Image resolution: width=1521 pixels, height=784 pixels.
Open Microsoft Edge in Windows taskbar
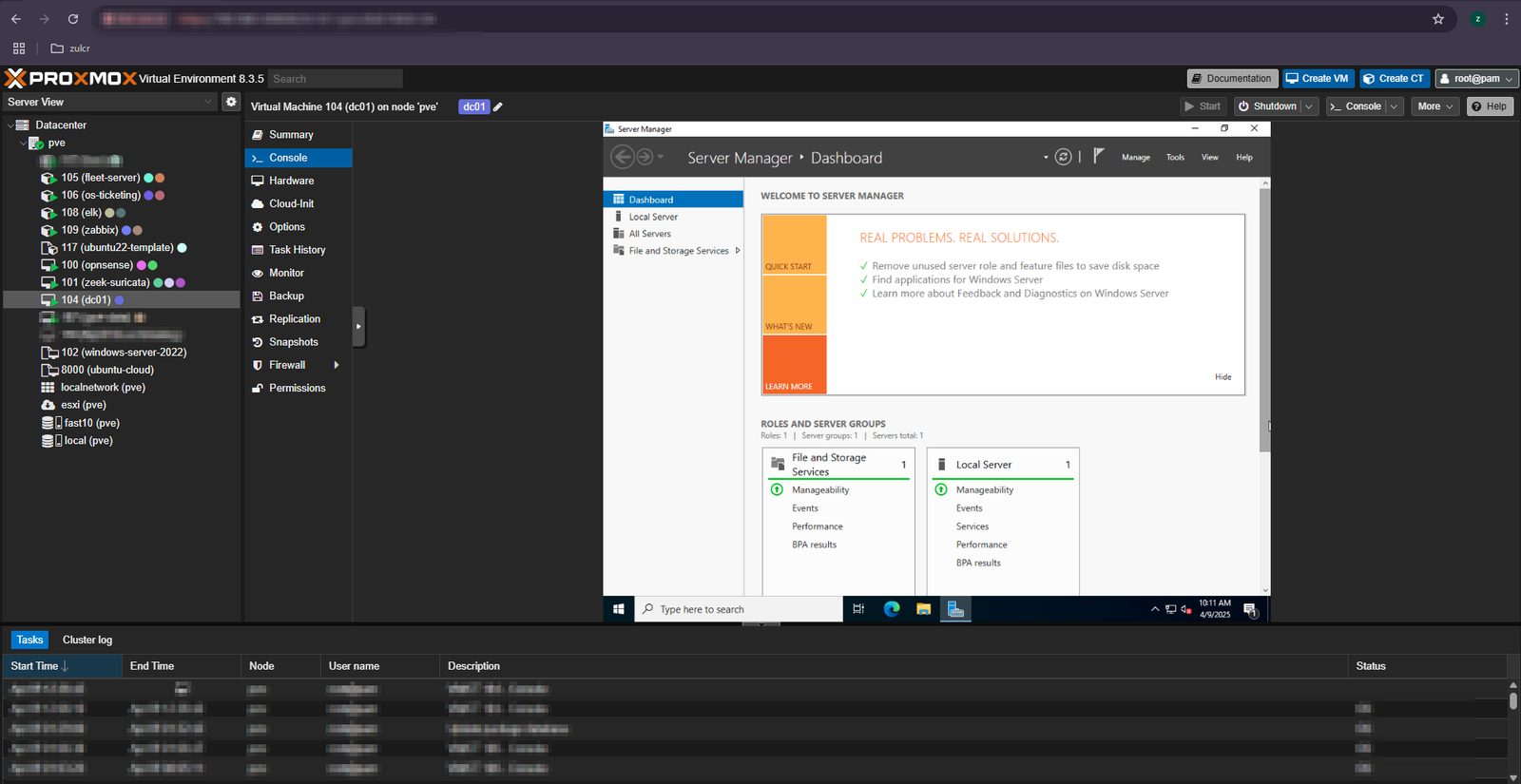point(892,609)
